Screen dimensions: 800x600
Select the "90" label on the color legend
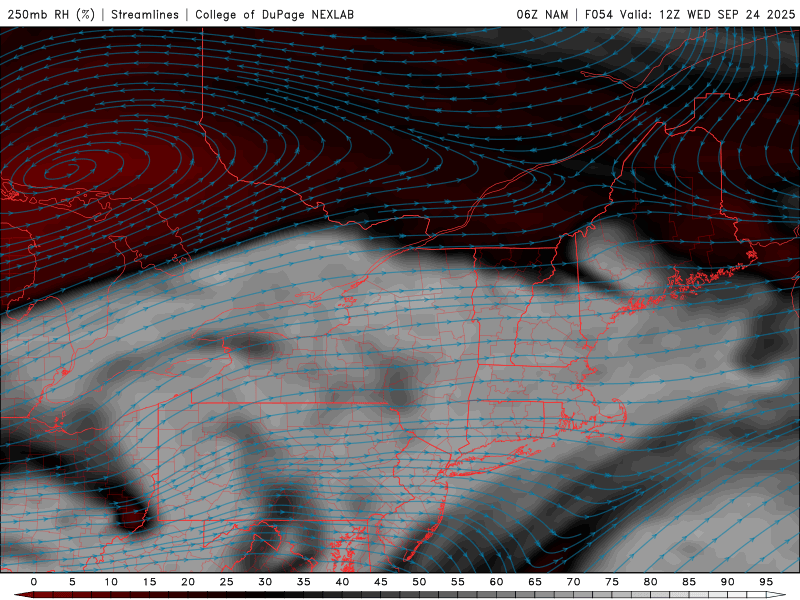(x=728, y=582)
